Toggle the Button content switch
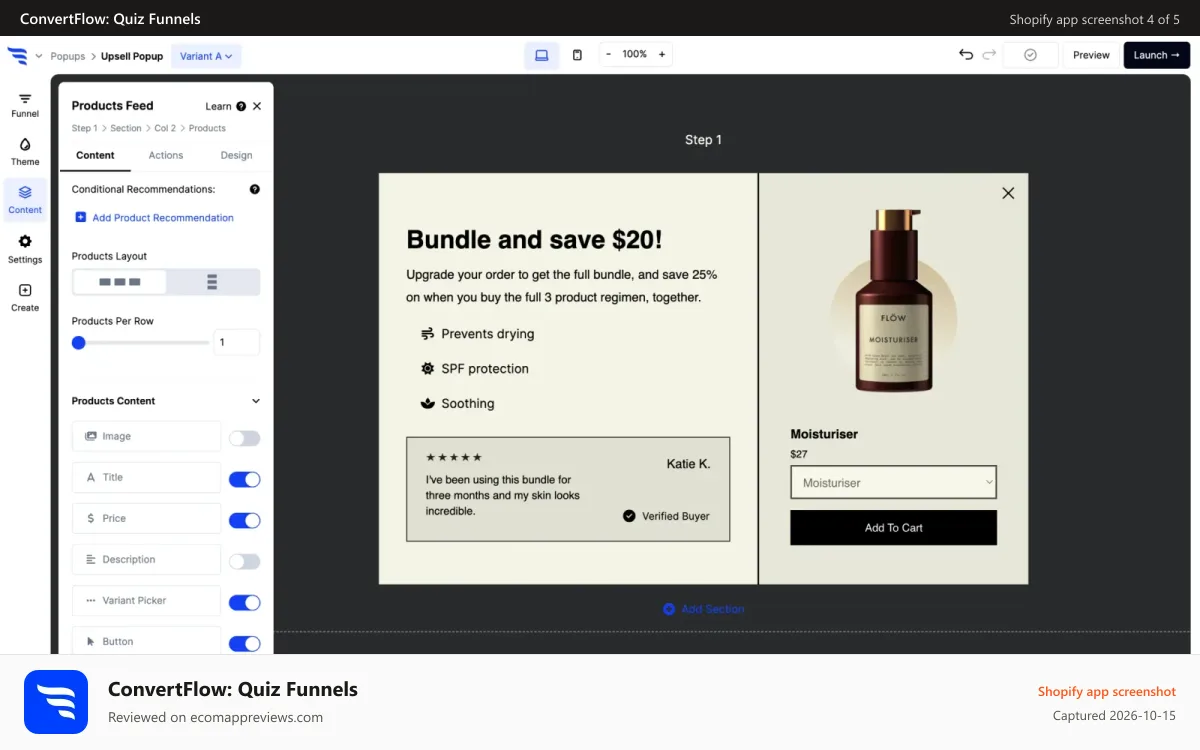Screen dimensions: 1200x750 (244, 643)
